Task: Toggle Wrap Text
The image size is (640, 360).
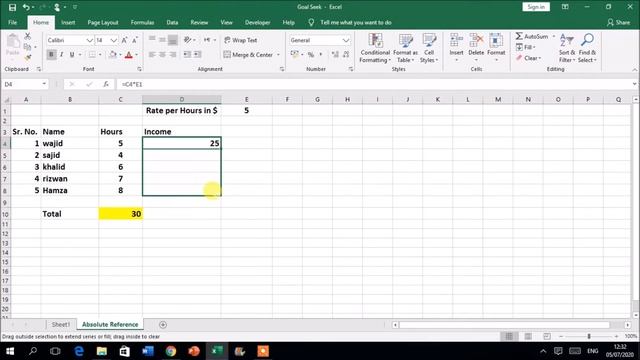Action: point(240,40)
